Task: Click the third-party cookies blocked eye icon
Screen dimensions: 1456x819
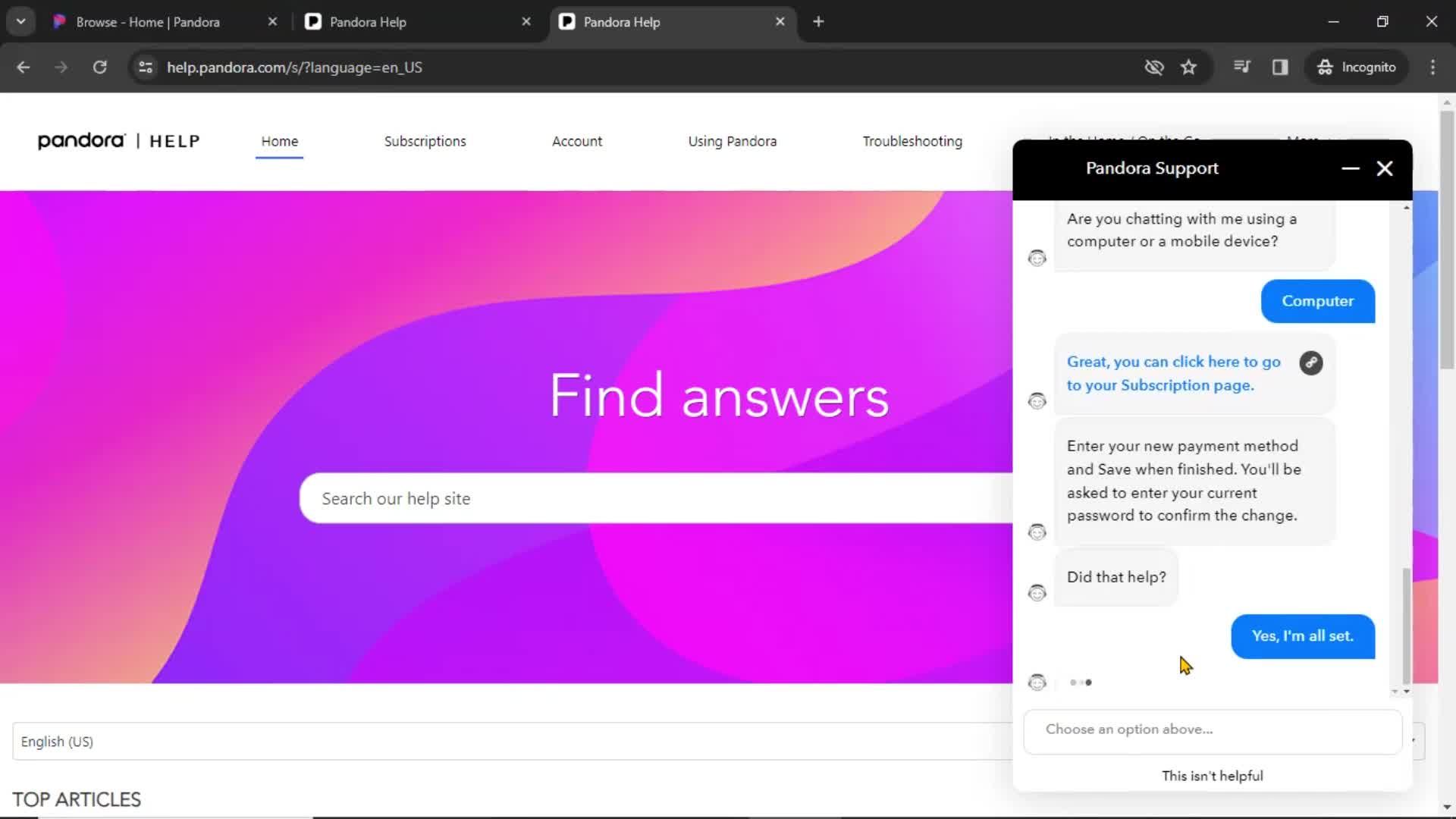Action: 1154,67
